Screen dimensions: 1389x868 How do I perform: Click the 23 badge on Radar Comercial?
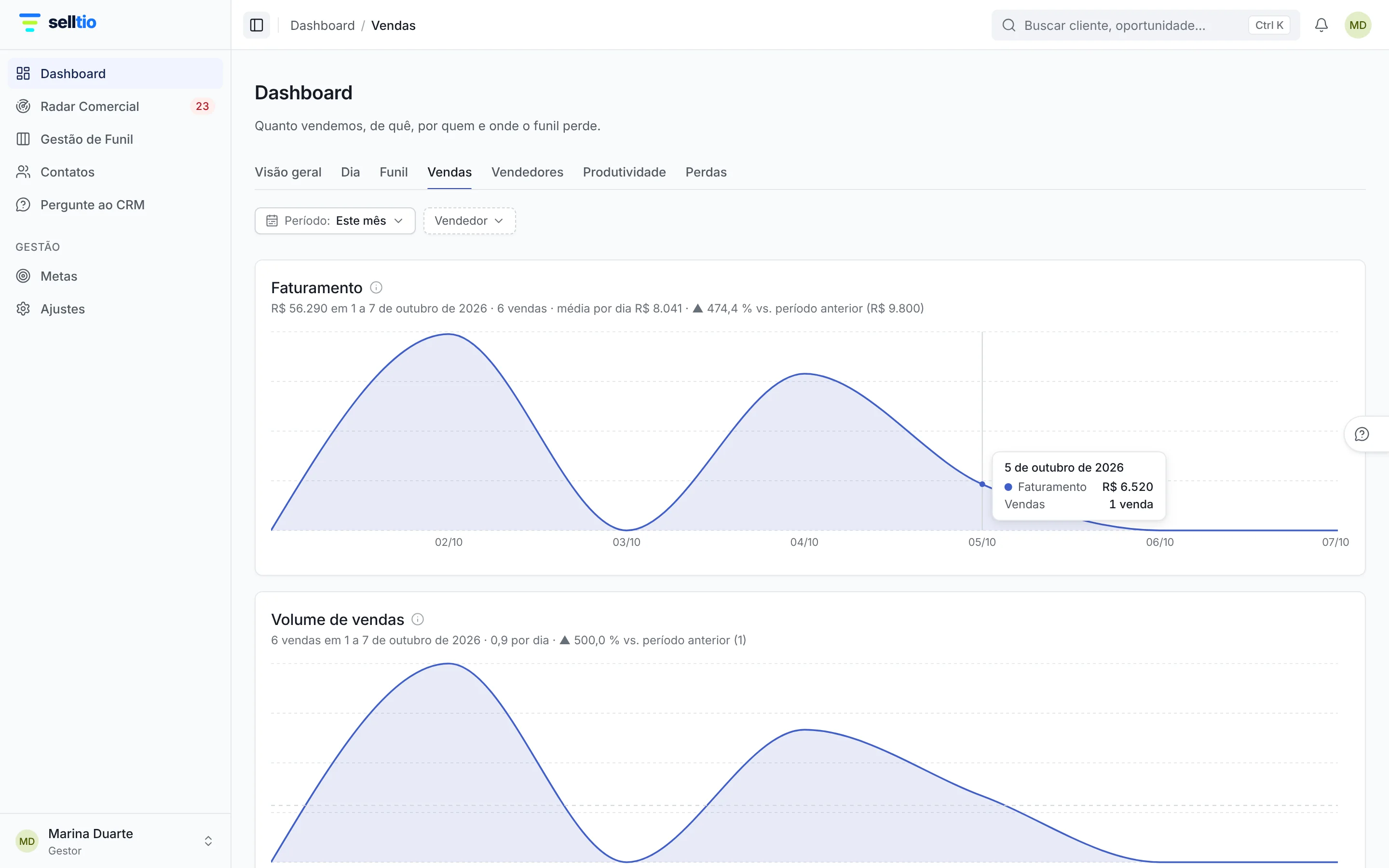pyautogui.click(x=202, y=106)
